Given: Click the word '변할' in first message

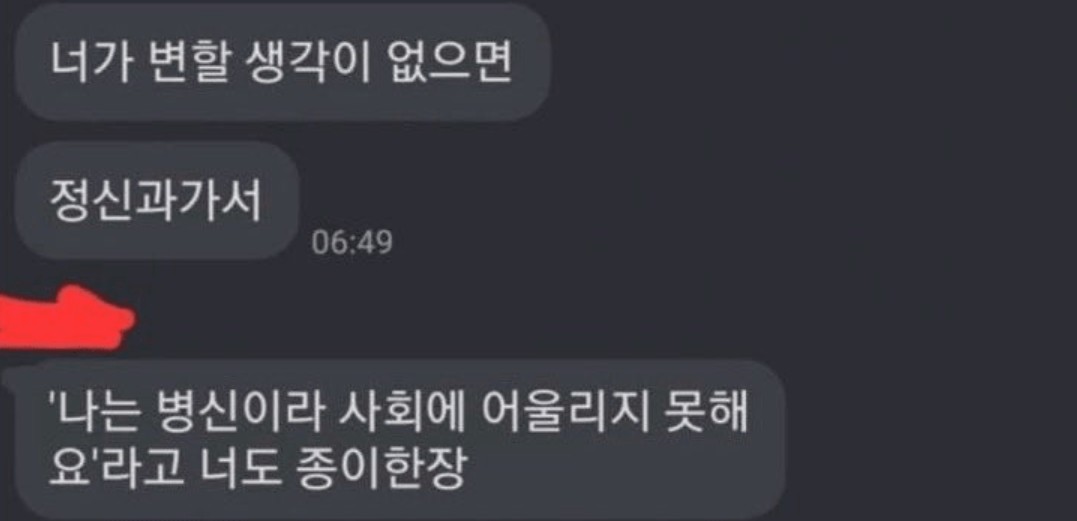Looking at the screenshot, I should tap(187, 63).
